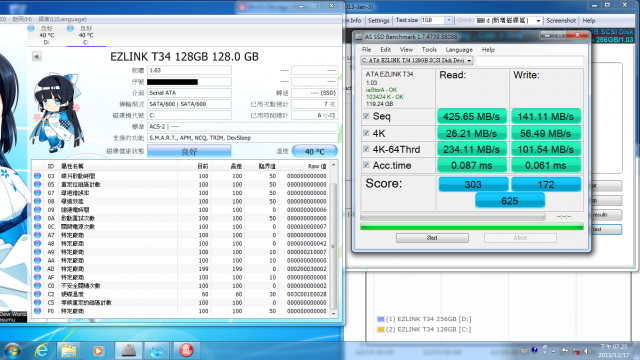Open Windows Explorer folder from the taskbar
Image resolution: width=640 pixels, height=360 pixels.
click(x=69, y=350)
